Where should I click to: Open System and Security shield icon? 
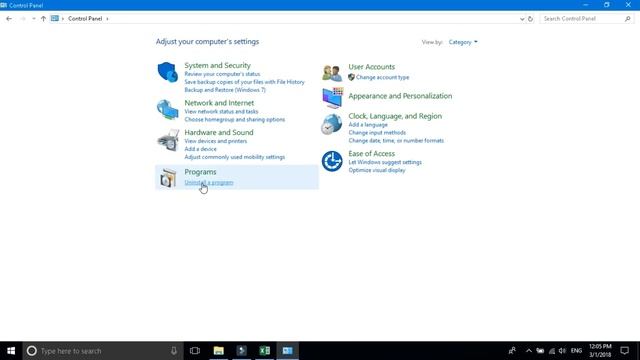167,72
